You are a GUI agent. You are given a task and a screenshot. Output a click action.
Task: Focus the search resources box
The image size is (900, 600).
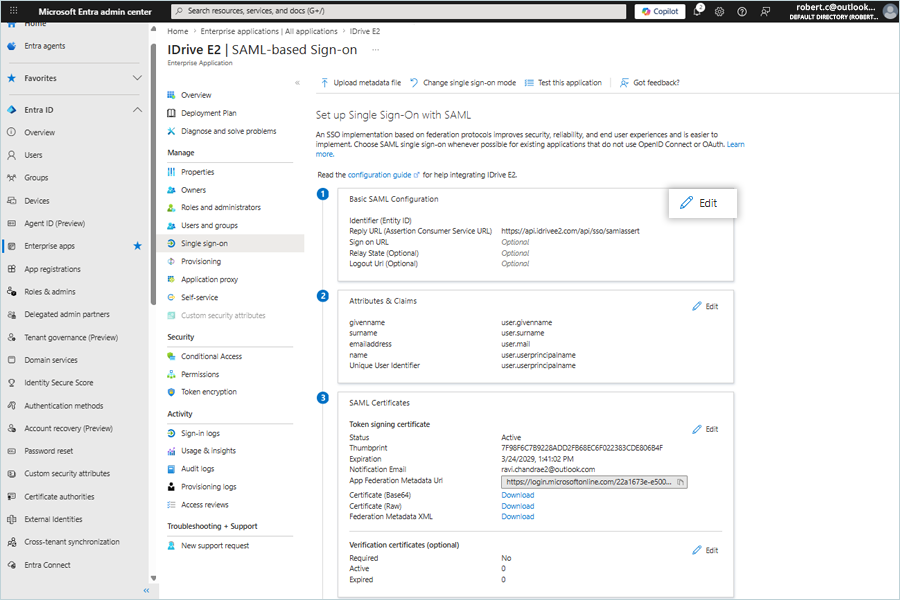click(399, 11)
